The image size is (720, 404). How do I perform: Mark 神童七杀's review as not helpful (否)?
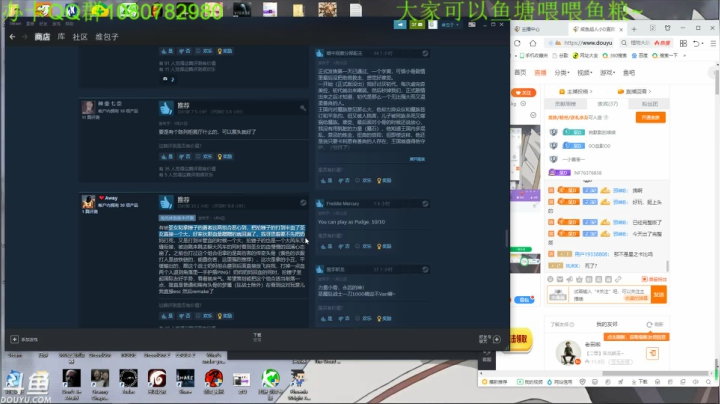click(185, 157)
